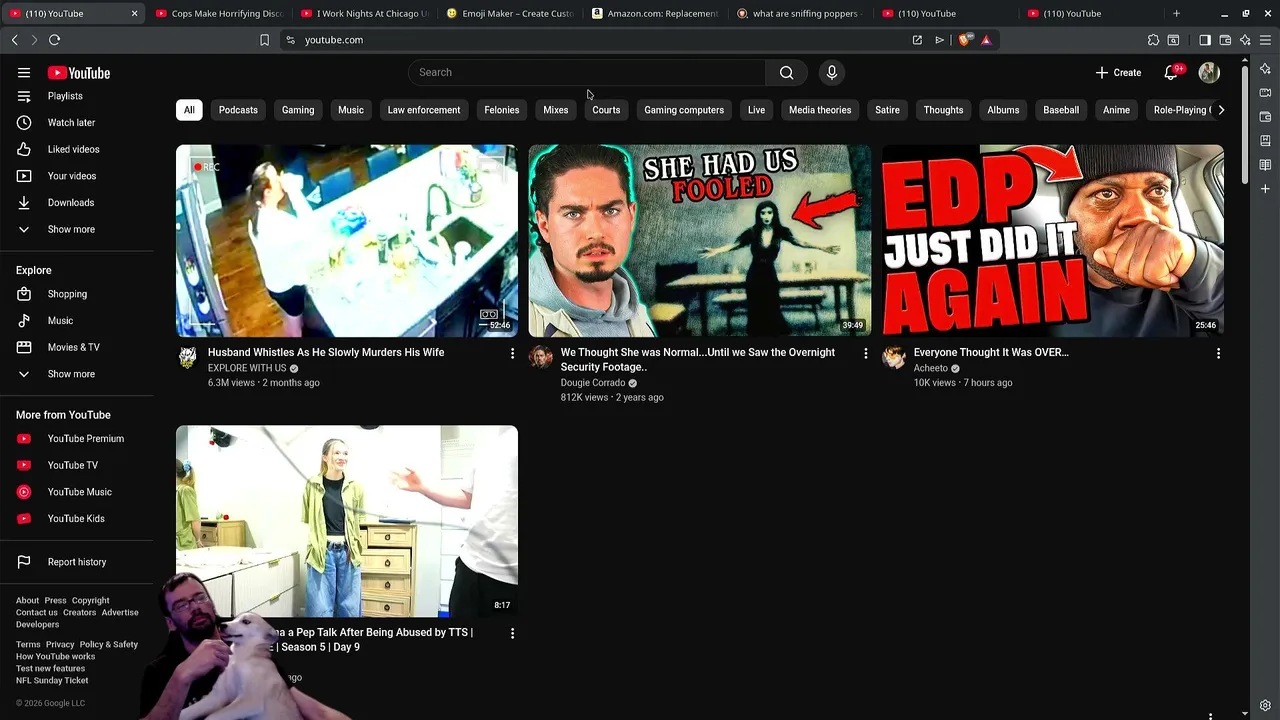The width and height of the screenshot is (1280, 720).
Task: Switch to the Cops Make Horrifying Discovery tab
Action: click(219, 14)
